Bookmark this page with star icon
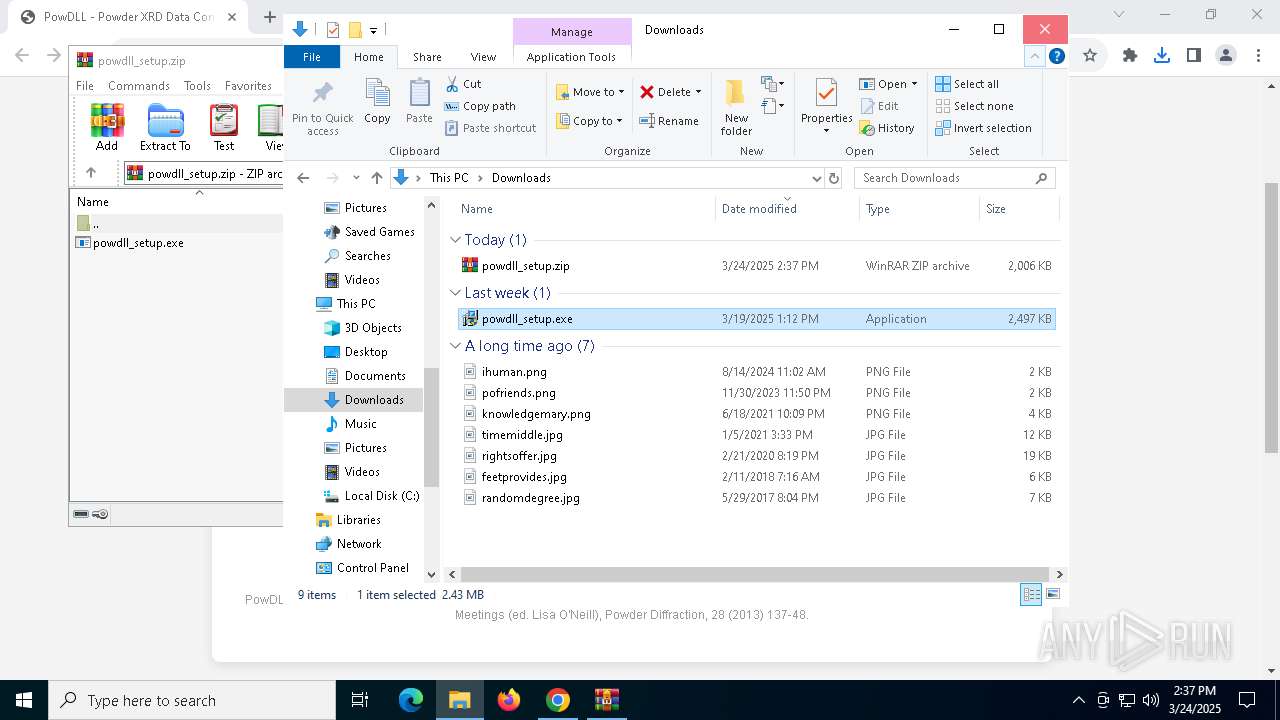This screenshot has width=1280, height=720. (1090, 56)
